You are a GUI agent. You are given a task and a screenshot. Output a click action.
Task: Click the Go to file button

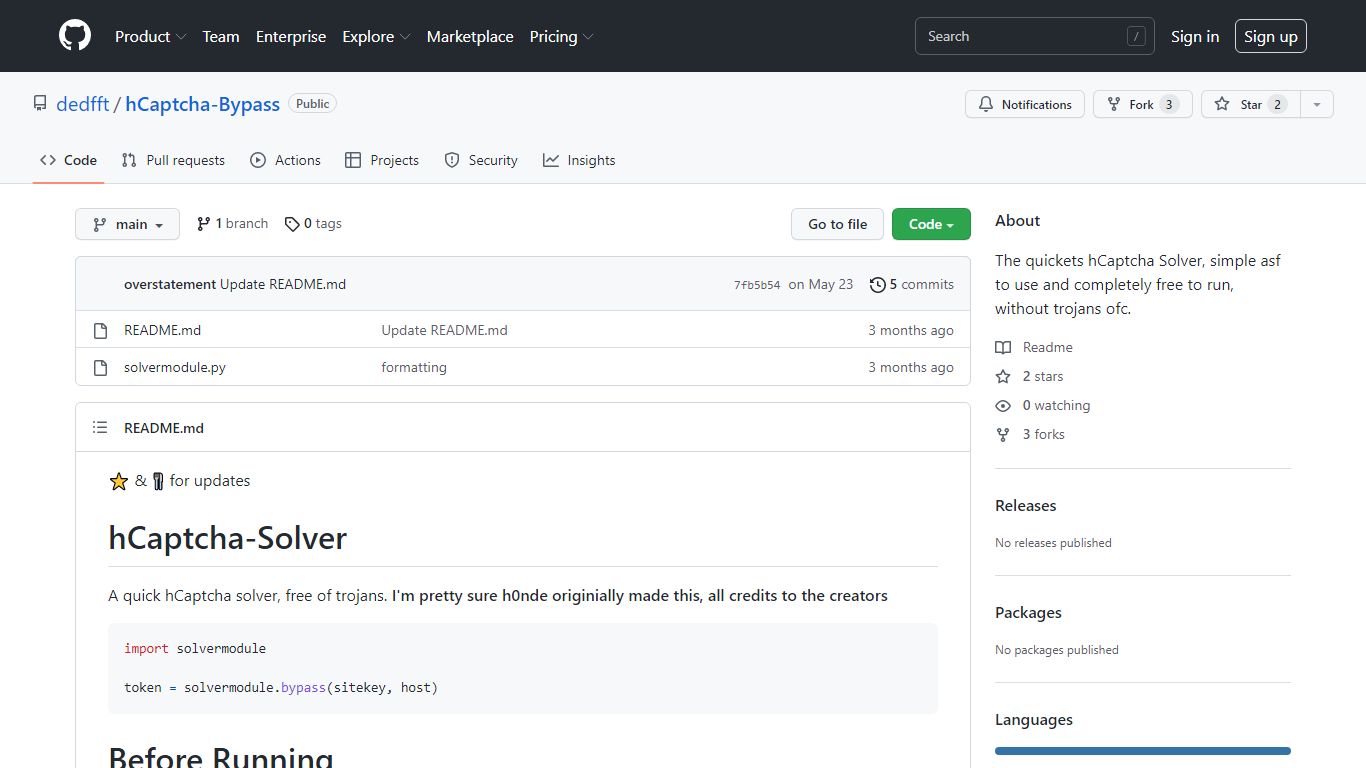838,224
